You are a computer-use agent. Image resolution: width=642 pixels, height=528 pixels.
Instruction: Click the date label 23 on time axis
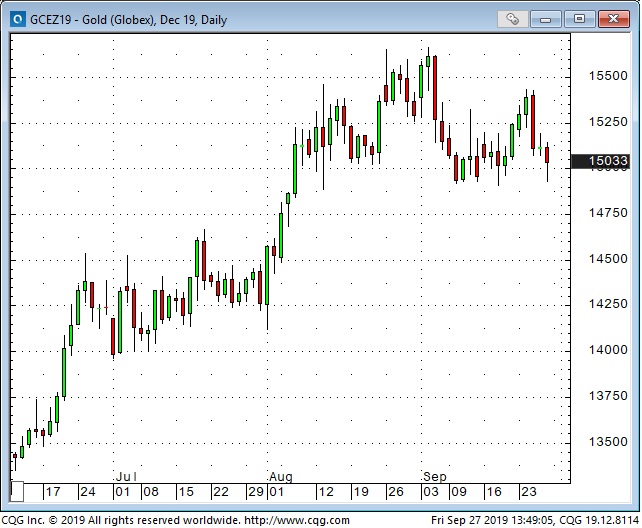point(529,492)
